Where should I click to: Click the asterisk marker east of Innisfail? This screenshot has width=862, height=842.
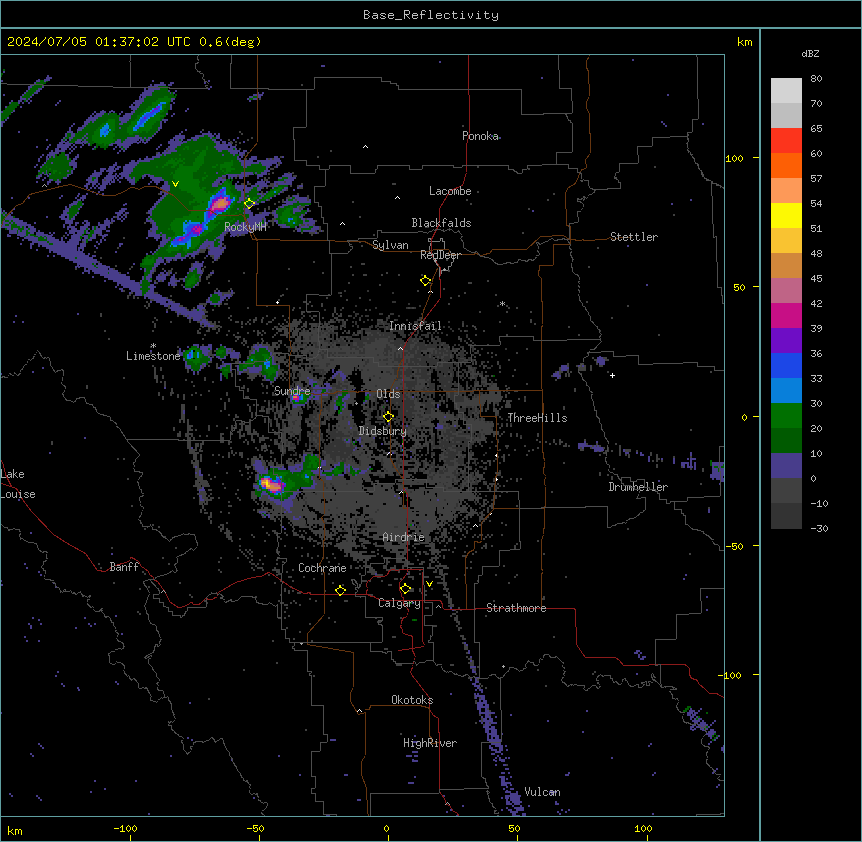click(x=502, y=304)
